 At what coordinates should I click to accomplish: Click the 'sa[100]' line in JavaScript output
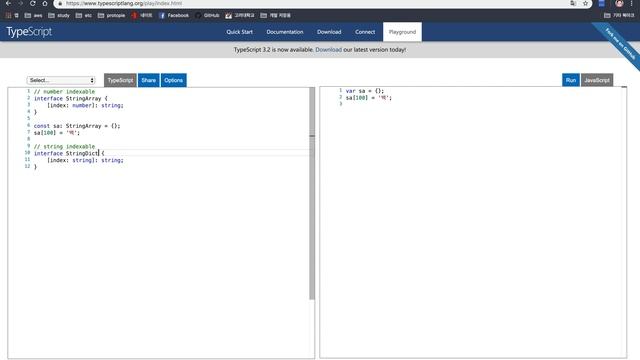point(369,98)
